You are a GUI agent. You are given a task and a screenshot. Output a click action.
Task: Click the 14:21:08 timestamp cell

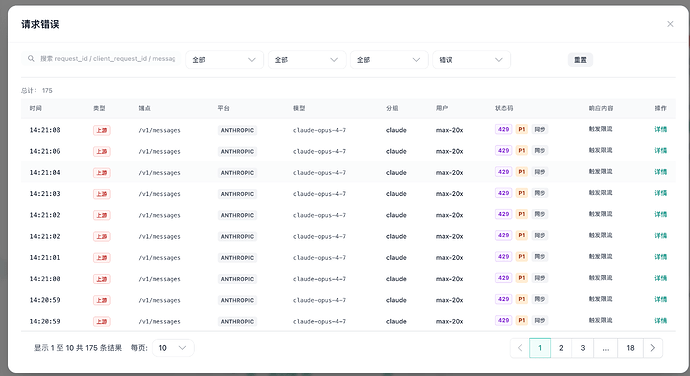45,130
